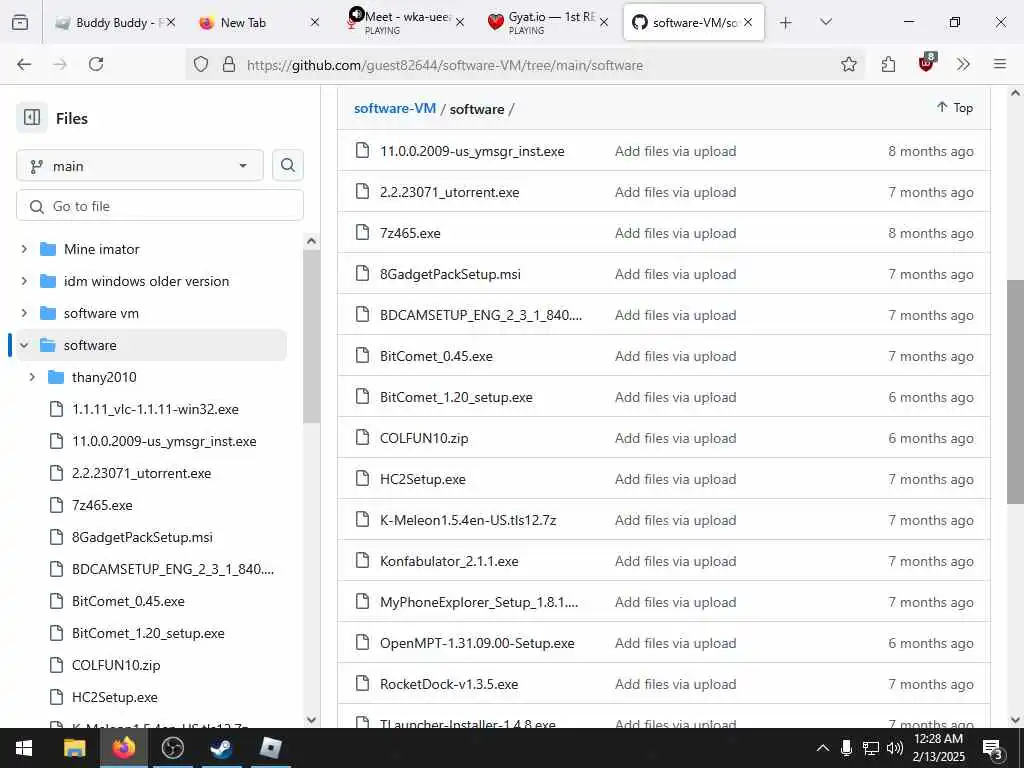Expand the Mine imator folder
Screen dimensions: 1024x768
(24, 249)
